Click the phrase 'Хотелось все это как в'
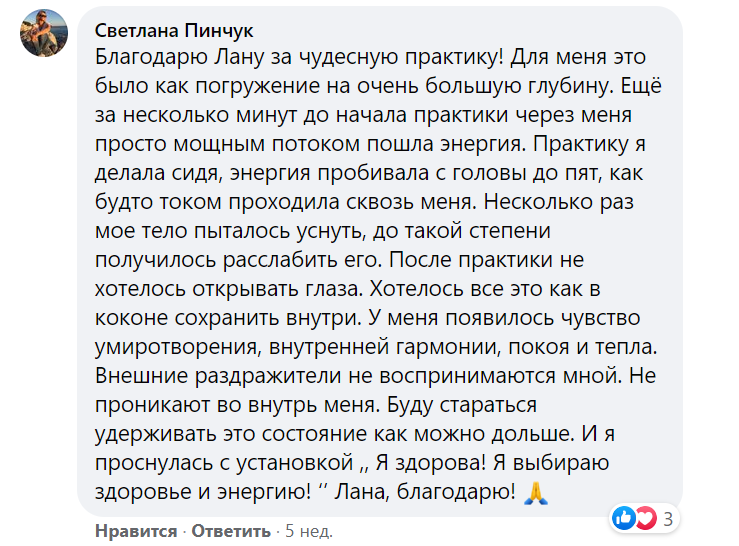Image resolution: width=739 pixels, height=546 pixels. 484,289
